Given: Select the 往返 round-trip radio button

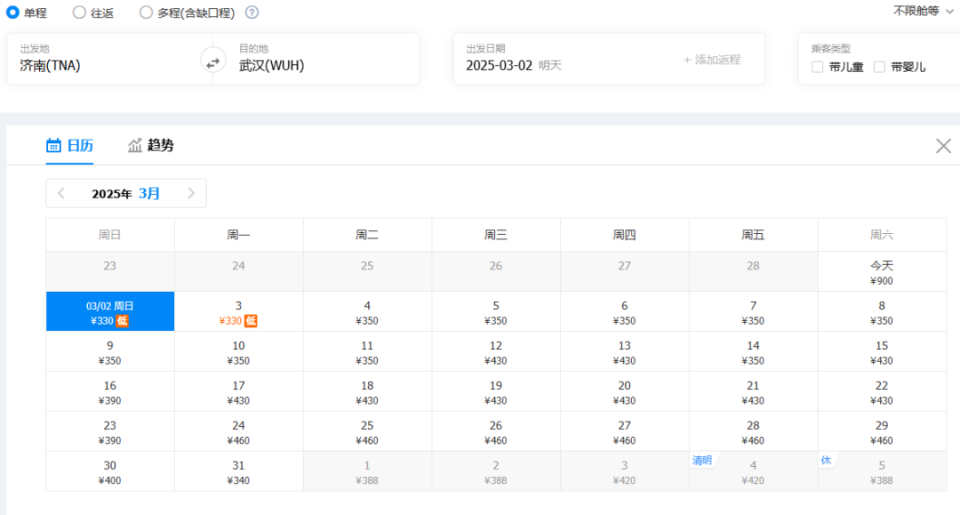Looking at the screenshot, I should [79, 12].
